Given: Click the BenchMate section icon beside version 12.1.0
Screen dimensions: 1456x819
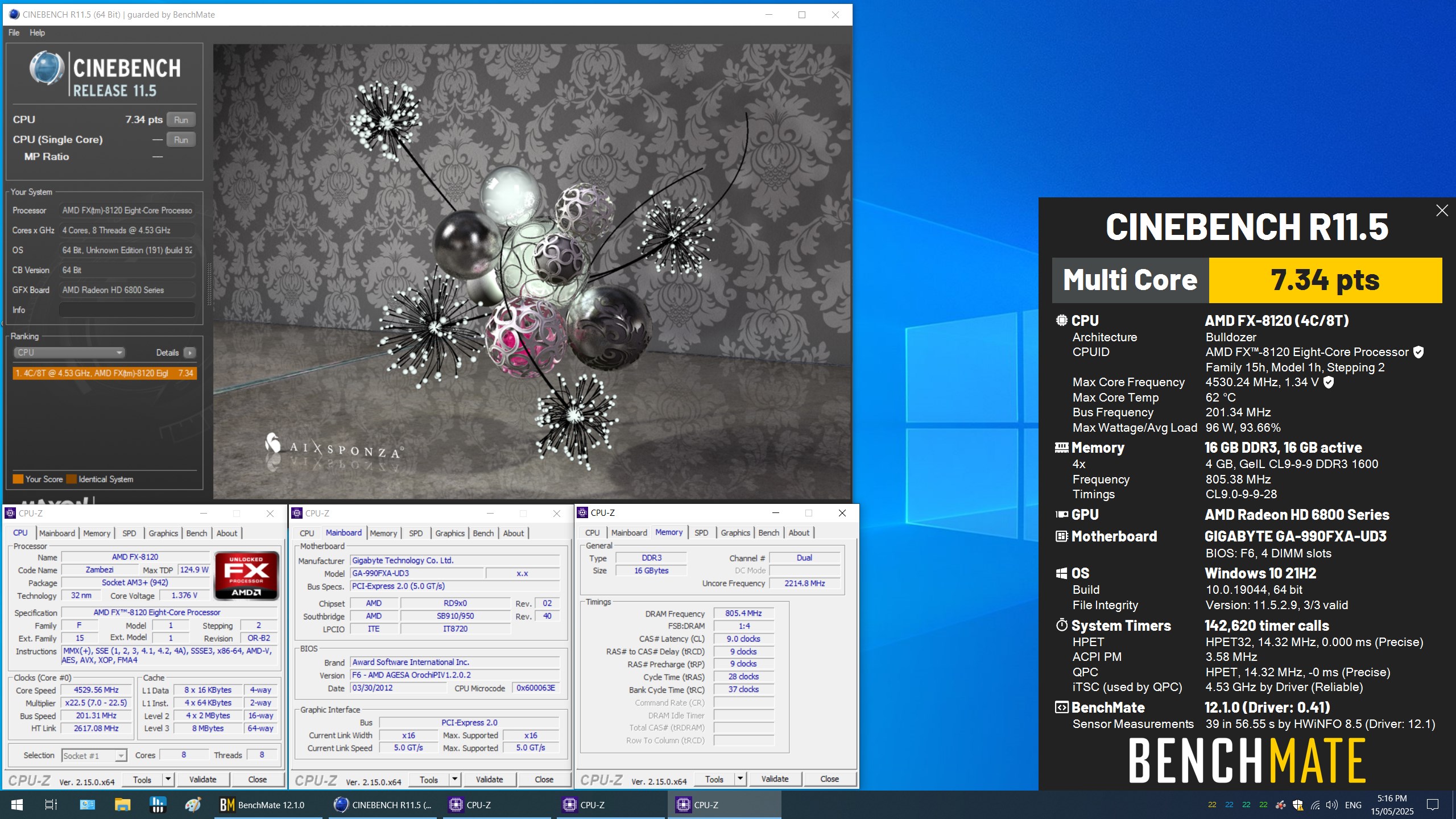Looking at the screenshot, I should point(1061,707).
